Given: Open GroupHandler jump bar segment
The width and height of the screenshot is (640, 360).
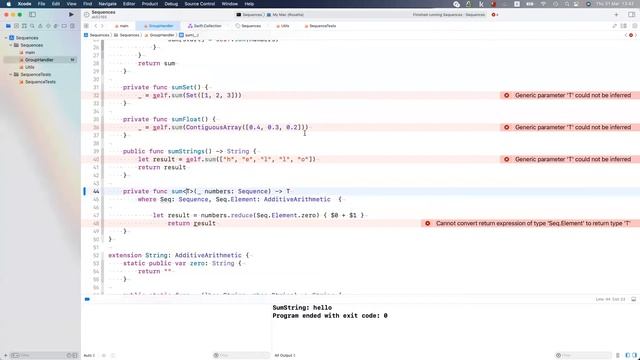Looking at the screenshot, I should click(x=160, y=35).
